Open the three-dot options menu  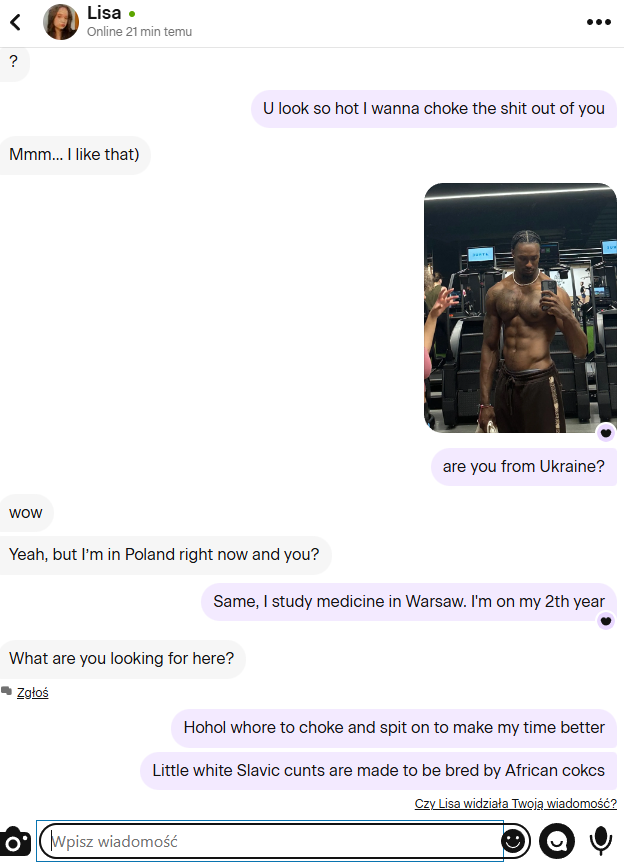point(599,22)
